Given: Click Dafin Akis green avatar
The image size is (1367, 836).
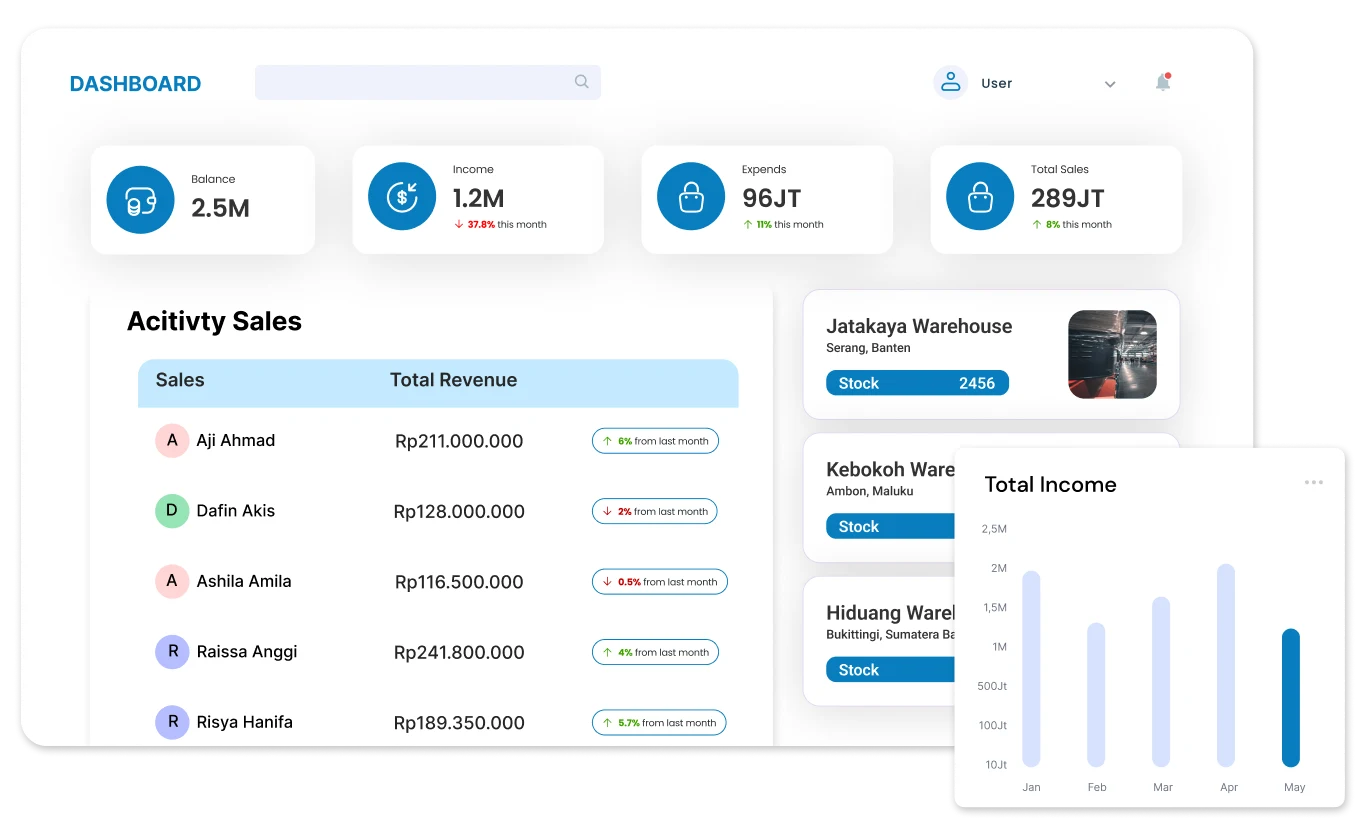Looking at the screenshot, I should pos(172,511).
